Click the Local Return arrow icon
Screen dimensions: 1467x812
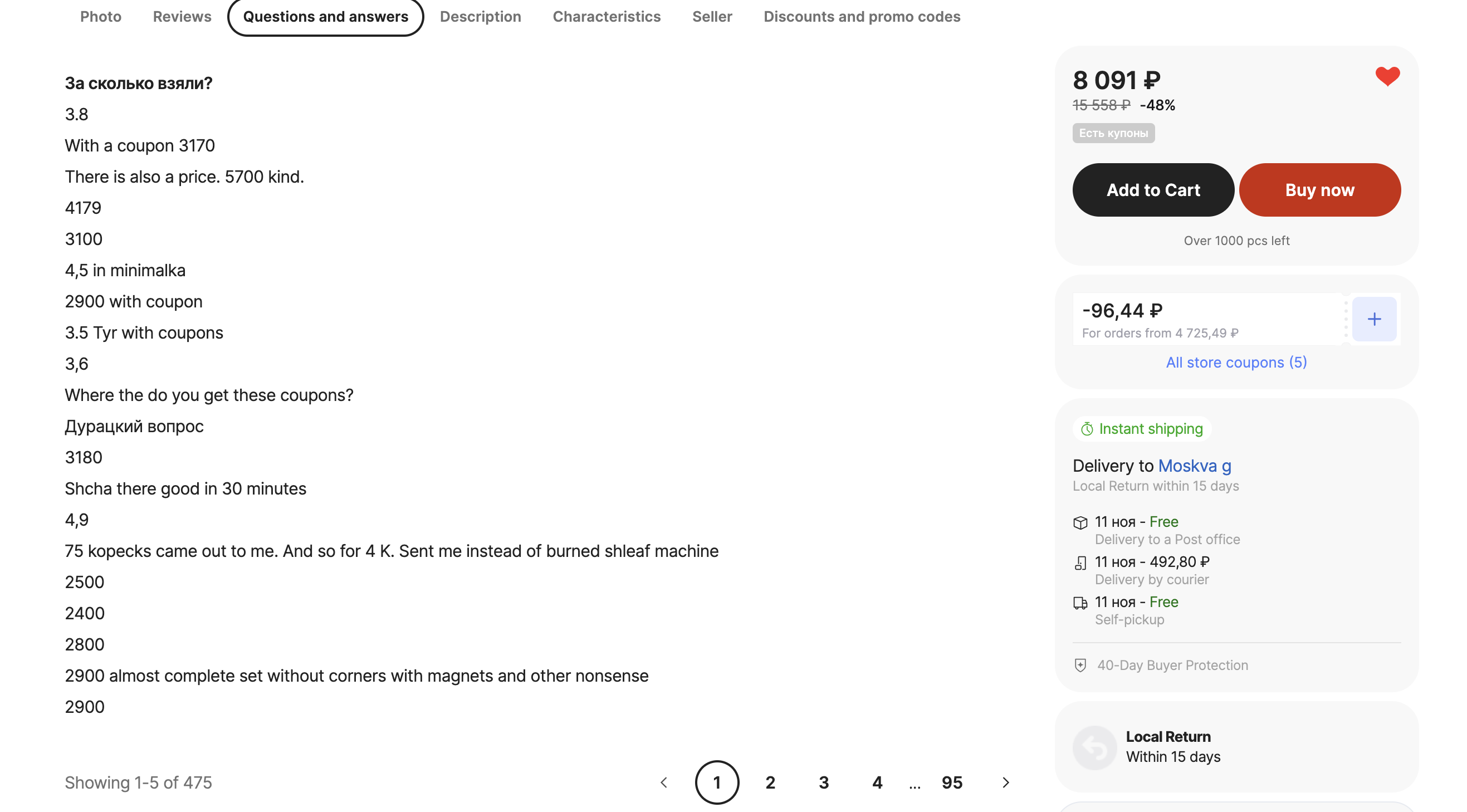tap(1094, 747)
